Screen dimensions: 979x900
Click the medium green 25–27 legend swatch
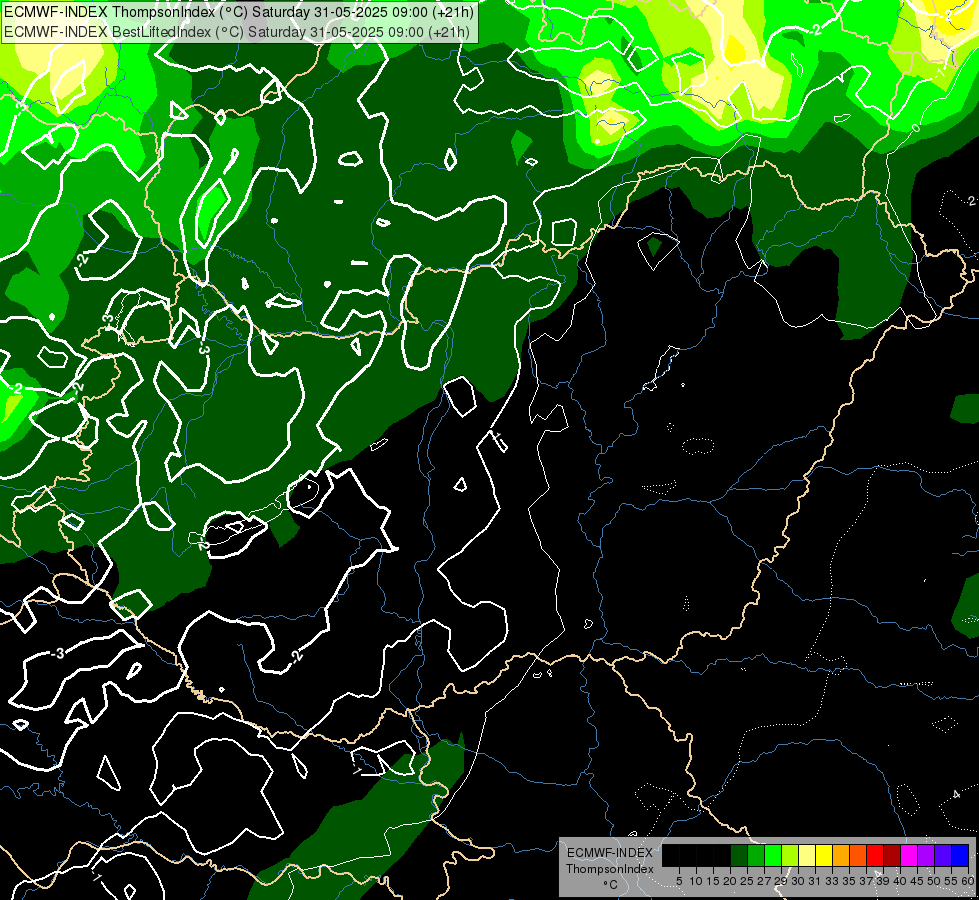pyautogui.click(x=756, y=856)
